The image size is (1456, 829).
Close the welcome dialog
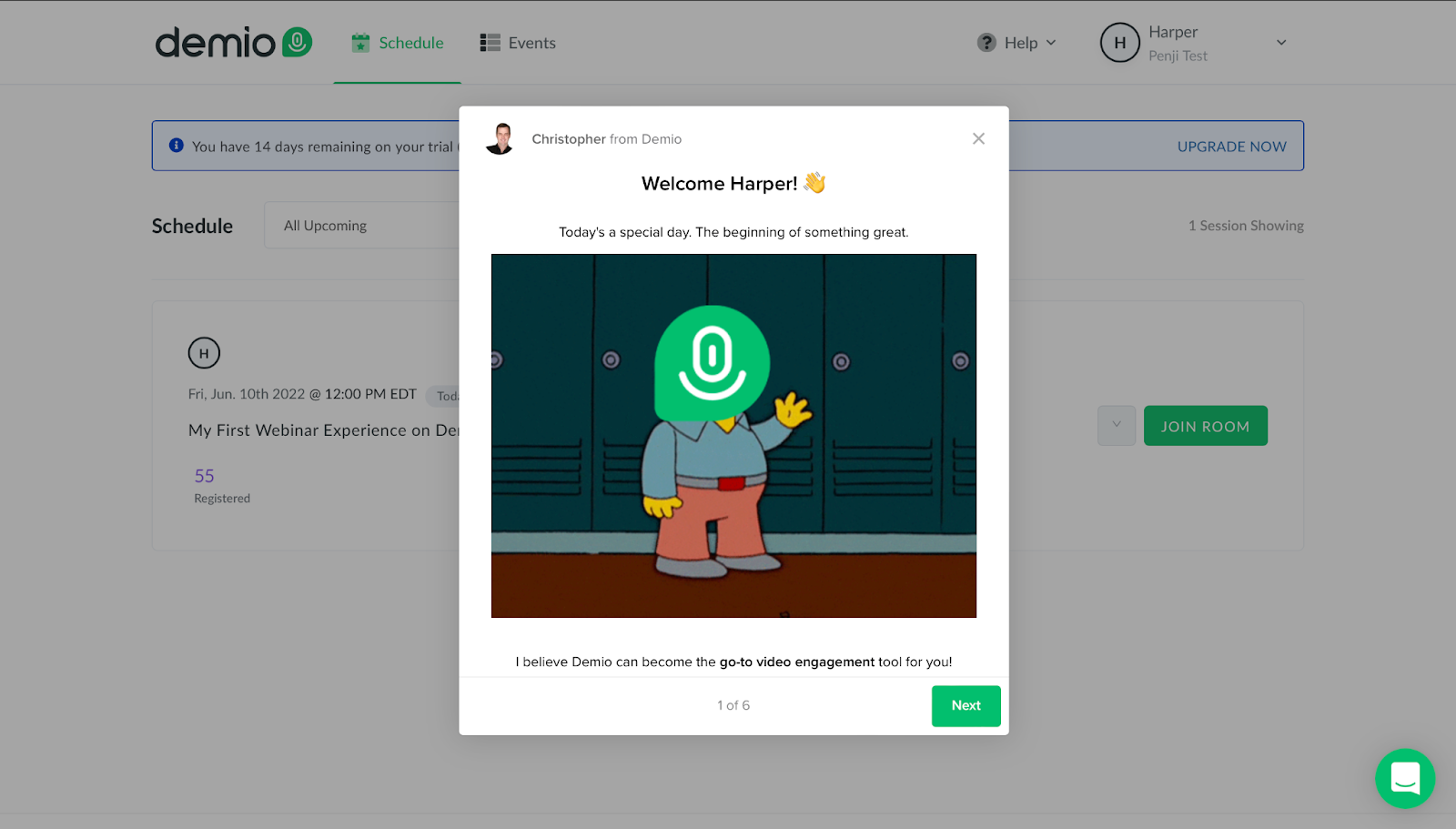[x=978, y=138]
